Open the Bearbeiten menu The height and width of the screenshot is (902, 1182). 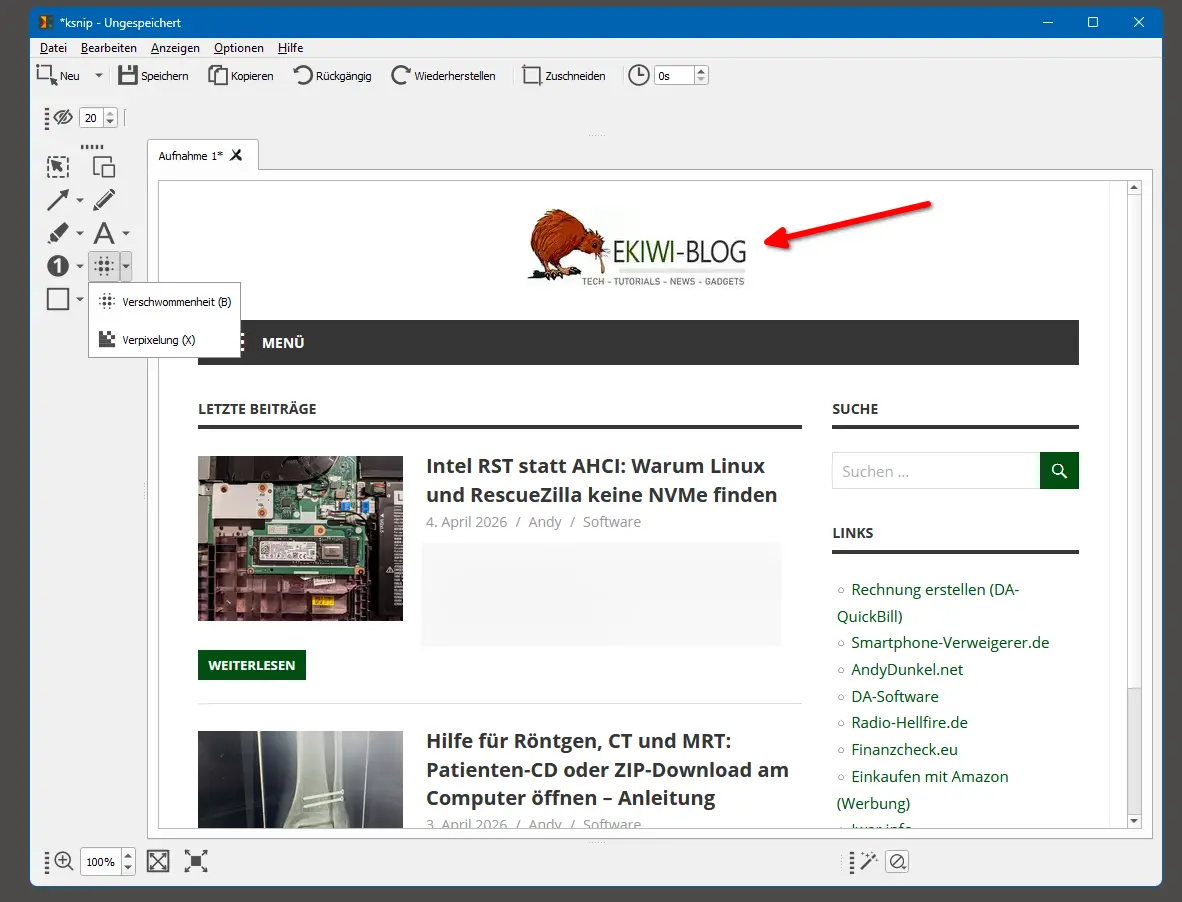pyautogui.click(x=109, y=48)
